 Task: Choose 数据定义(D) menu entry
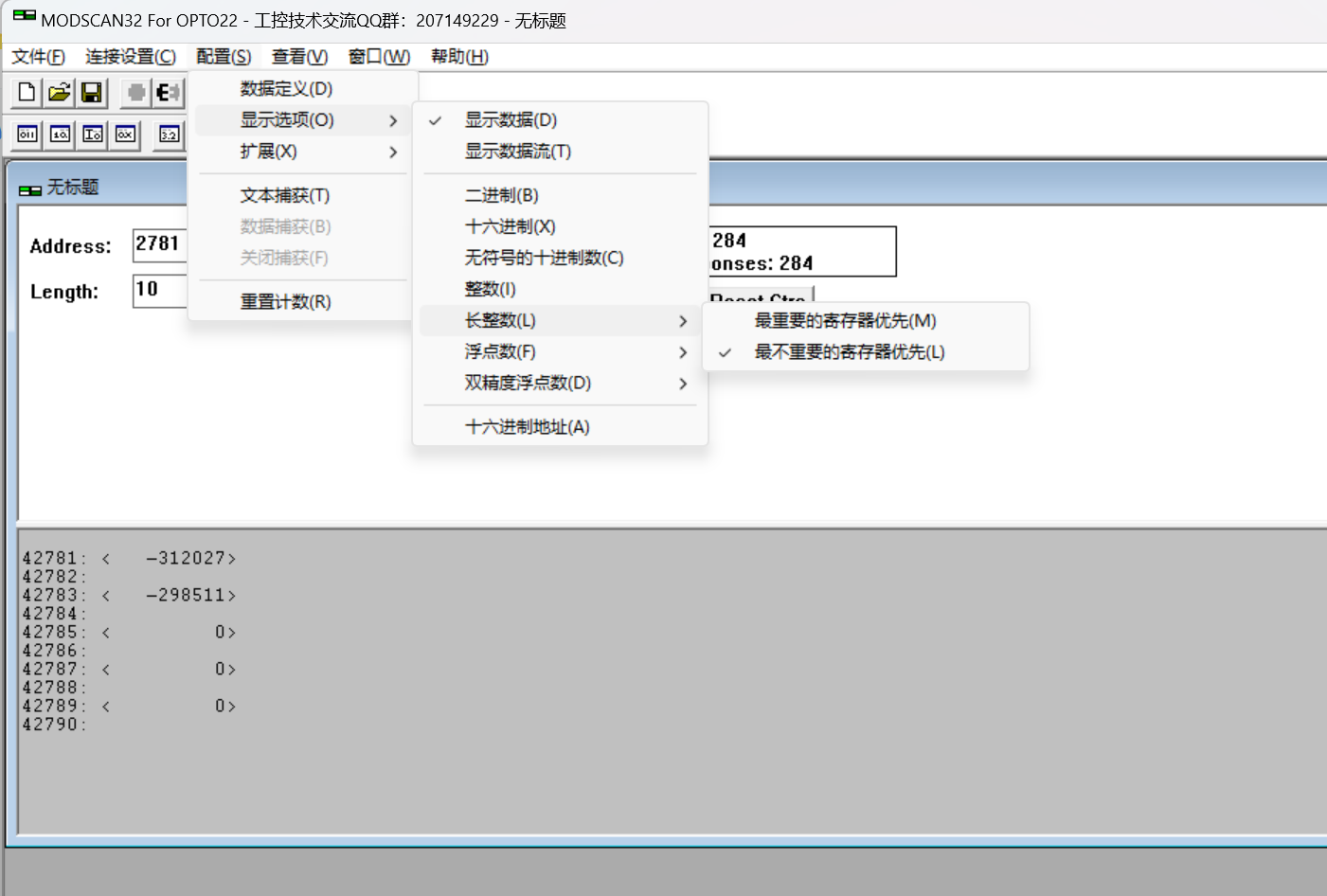coord(302,89)
